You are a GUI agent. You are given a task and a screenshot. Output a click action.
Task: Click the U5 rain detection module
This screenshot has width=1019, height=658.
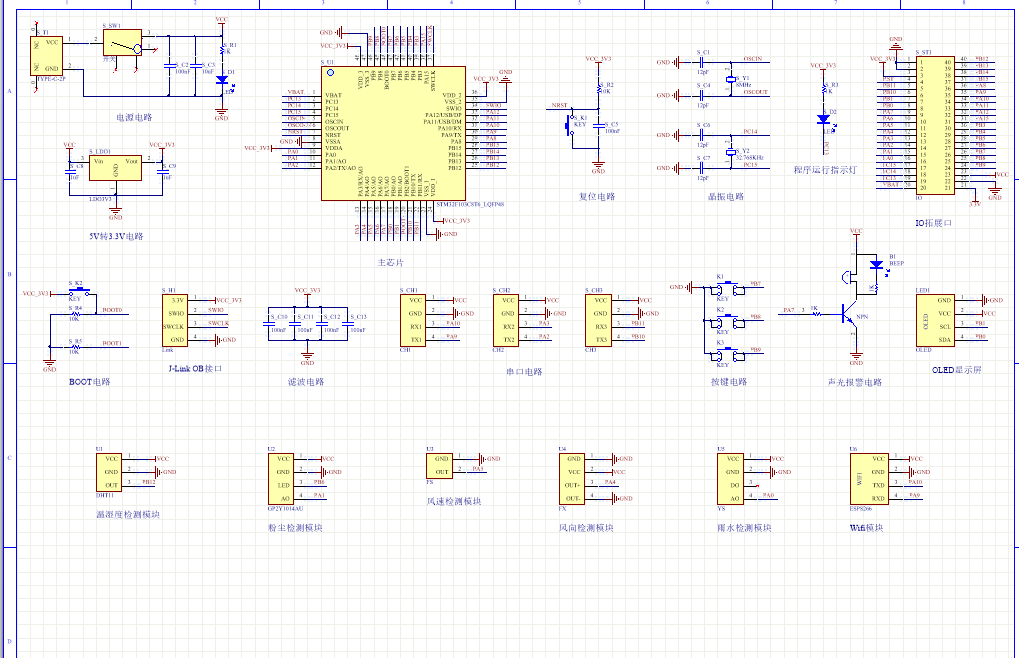[729, 477]
